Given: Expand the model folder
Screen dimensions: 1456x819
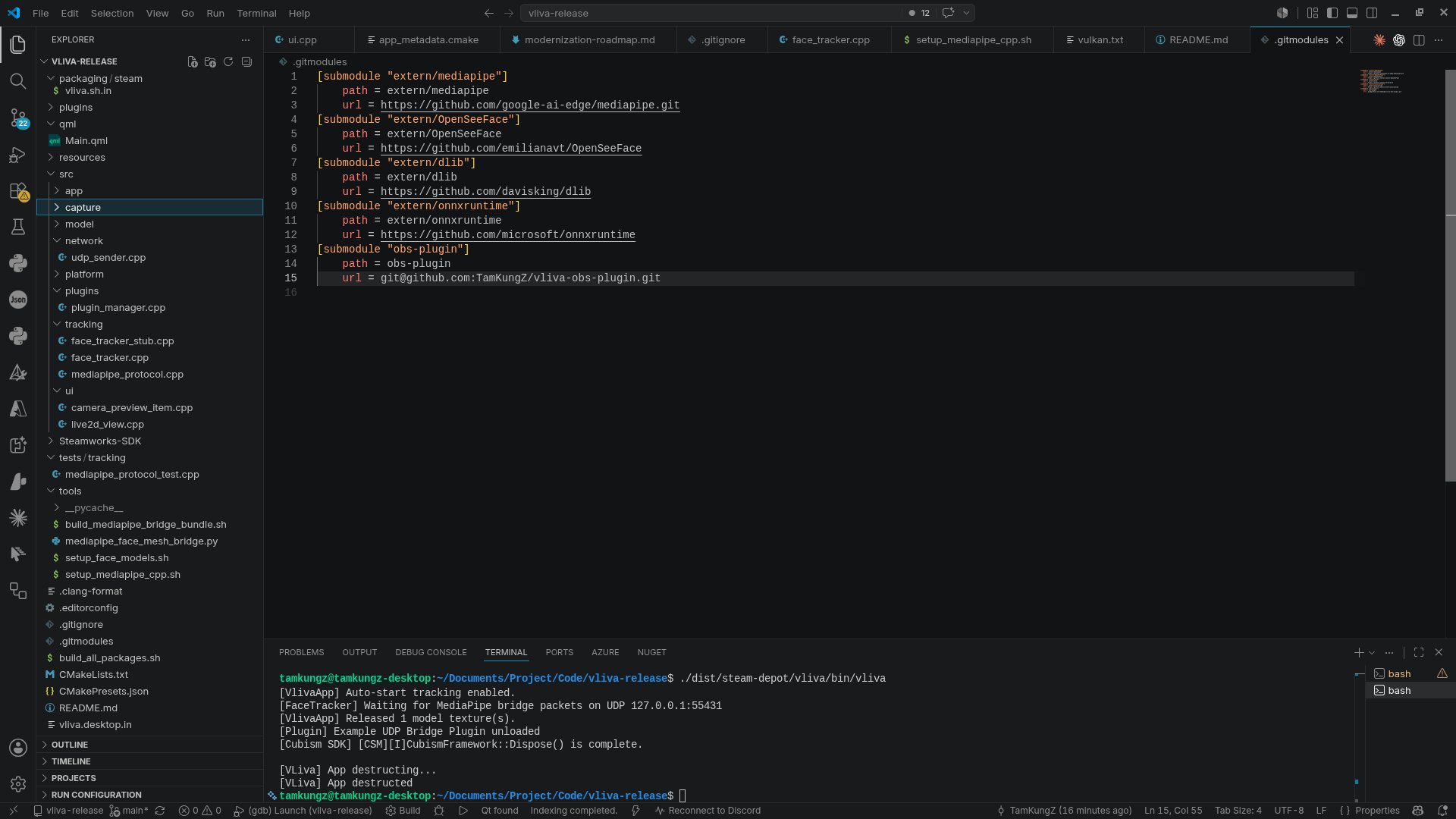Looking at the screenshot, I should click(x=150, y=224).
